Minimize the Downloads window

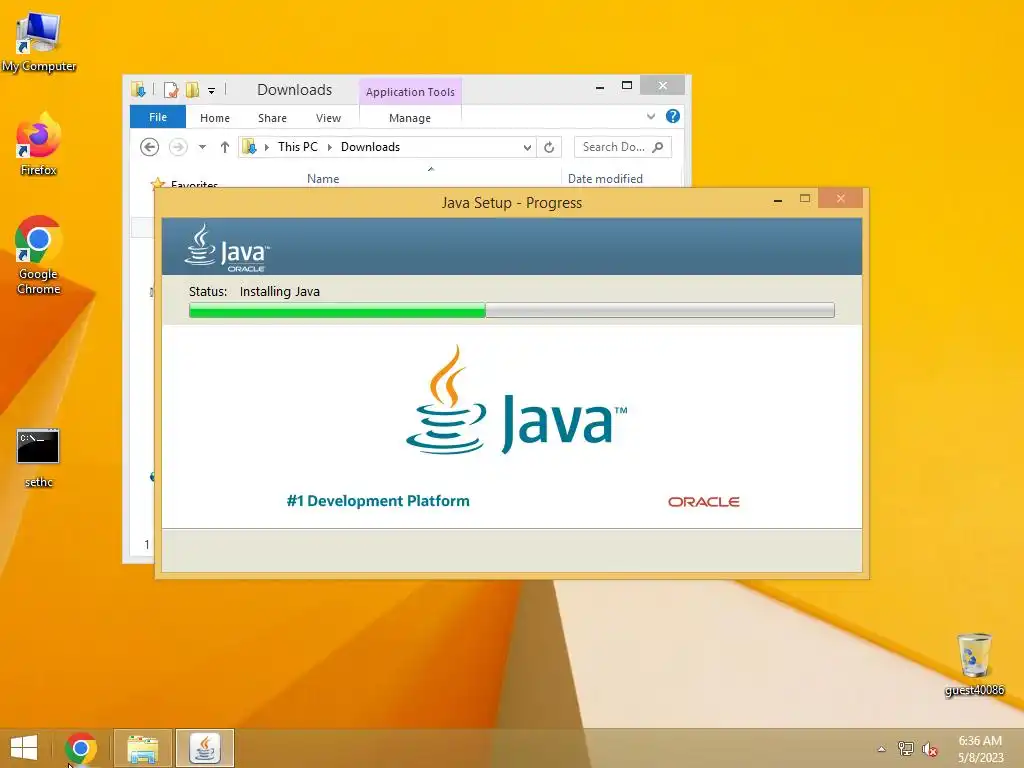(600, 86)
